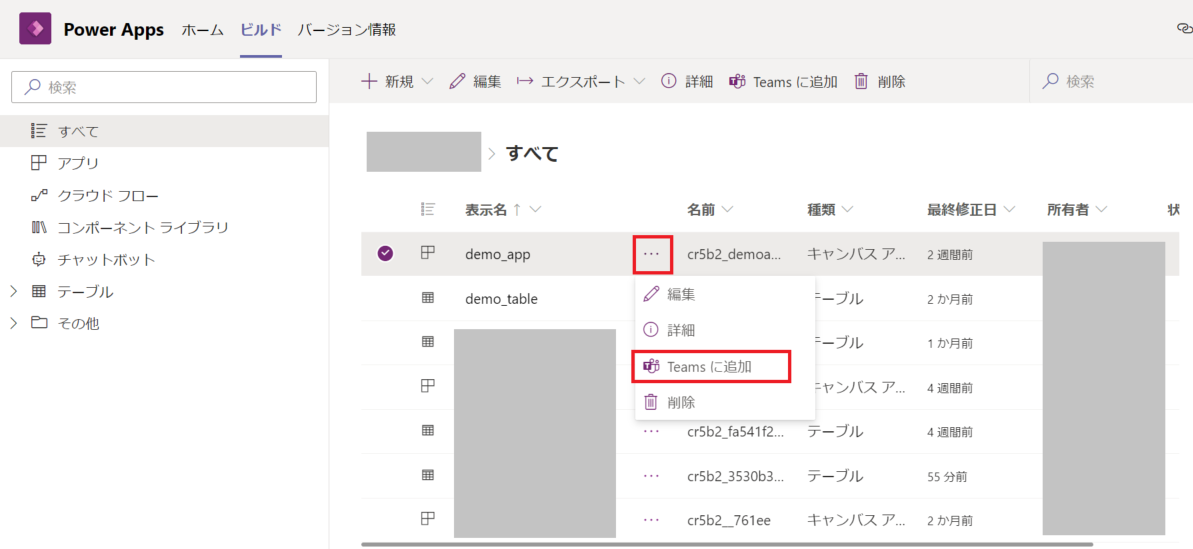Screen dimensions: 1193x549
Task: Click the cr5b2_fa541f2... name cell
Action: click(733, 432)
